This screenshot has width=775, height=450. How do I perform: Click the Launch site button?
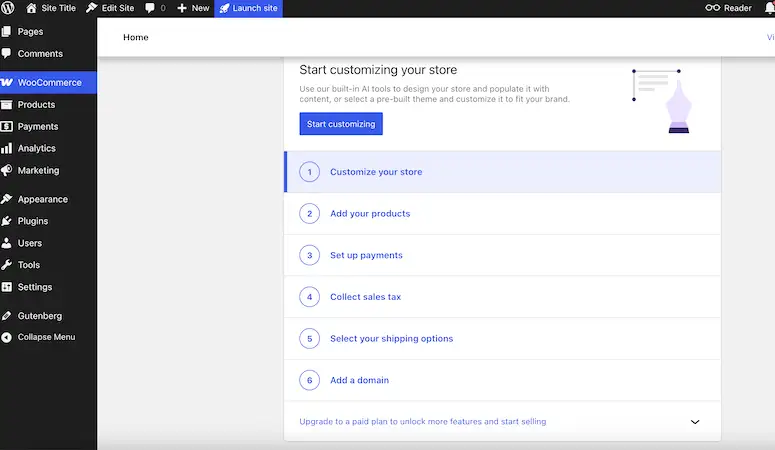tap(248, 8)
